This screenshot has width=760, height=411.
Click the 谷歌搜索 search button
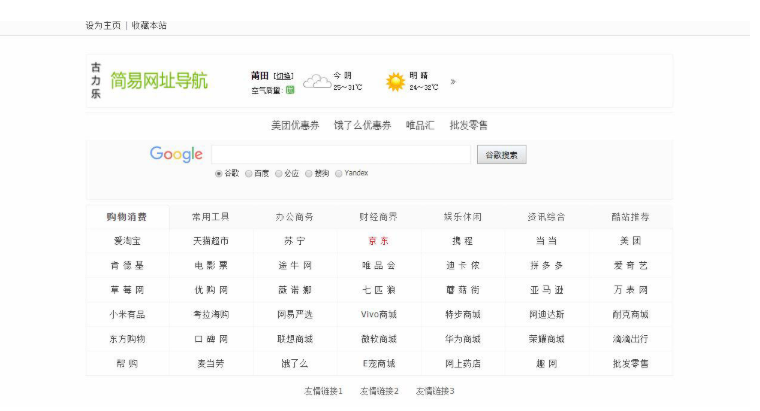click(x=501, y=155)
